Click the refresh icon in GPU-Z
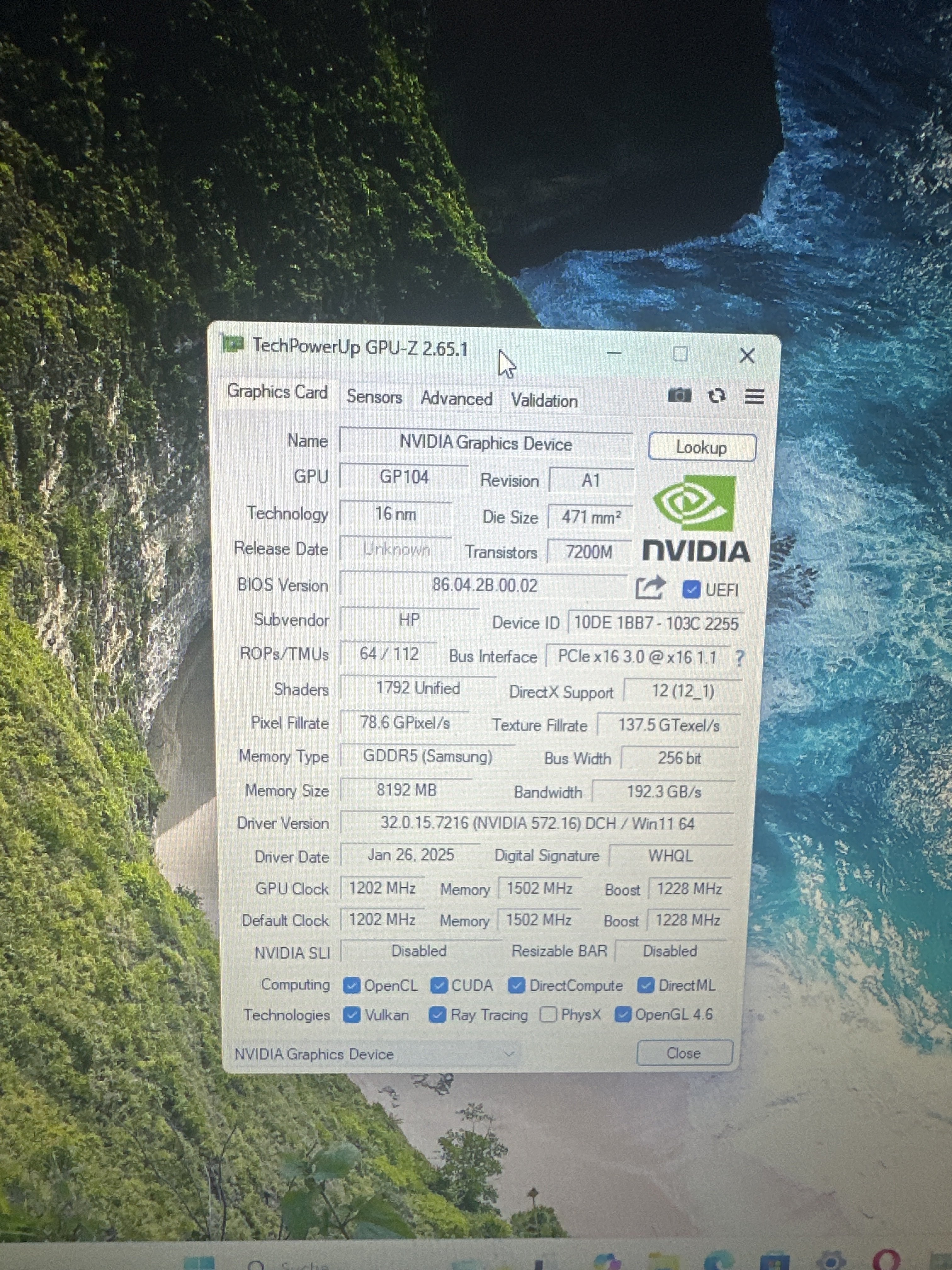The height and width of the screenshot is (1270, 952). click(x=717, y=396)
